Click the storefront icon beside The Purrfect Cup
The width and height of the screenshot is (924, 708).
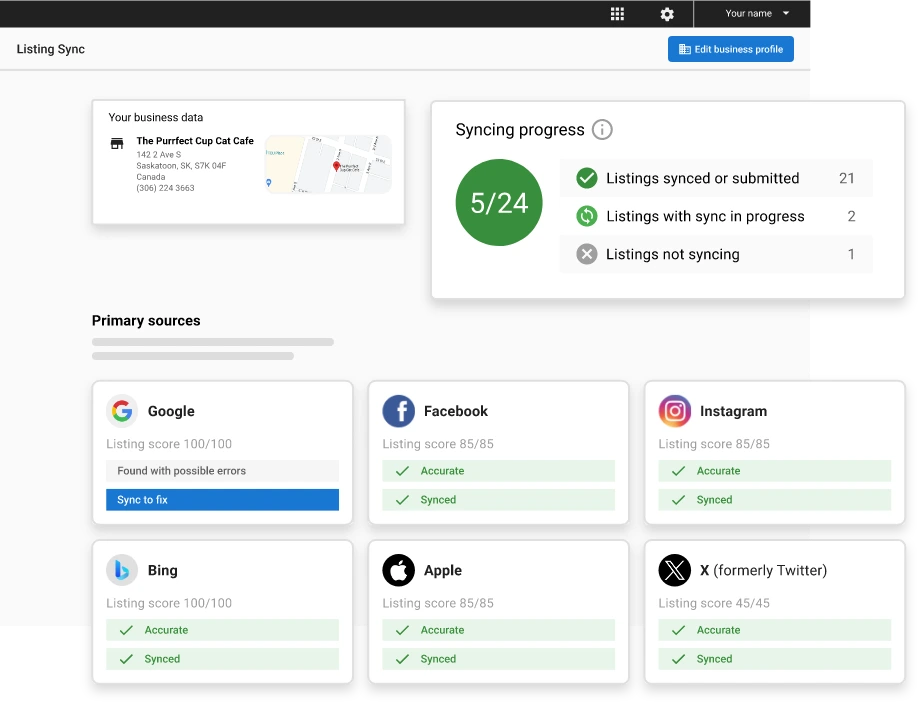pyautogui.click(x=115, y=142)
